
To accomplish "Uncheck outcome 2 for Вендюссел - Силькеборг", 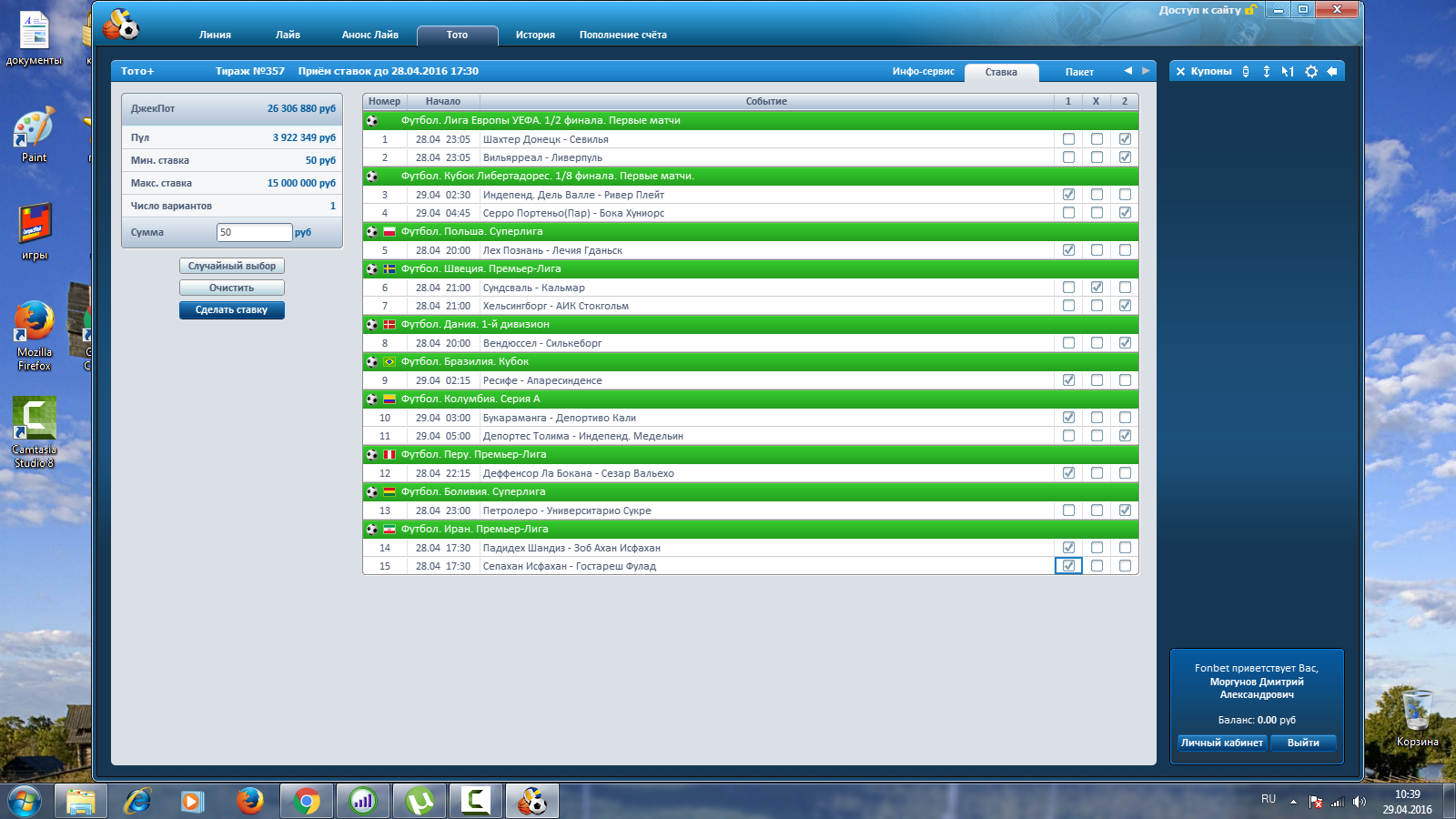I will [1125, 343].
